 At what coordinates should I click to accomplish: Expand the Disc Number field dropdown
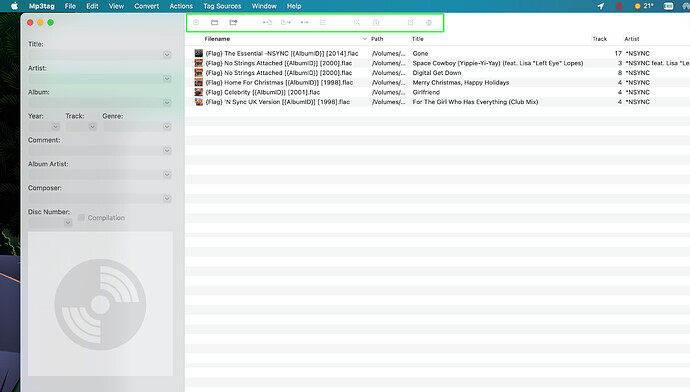pyautogui.click(x=68, y=223)
